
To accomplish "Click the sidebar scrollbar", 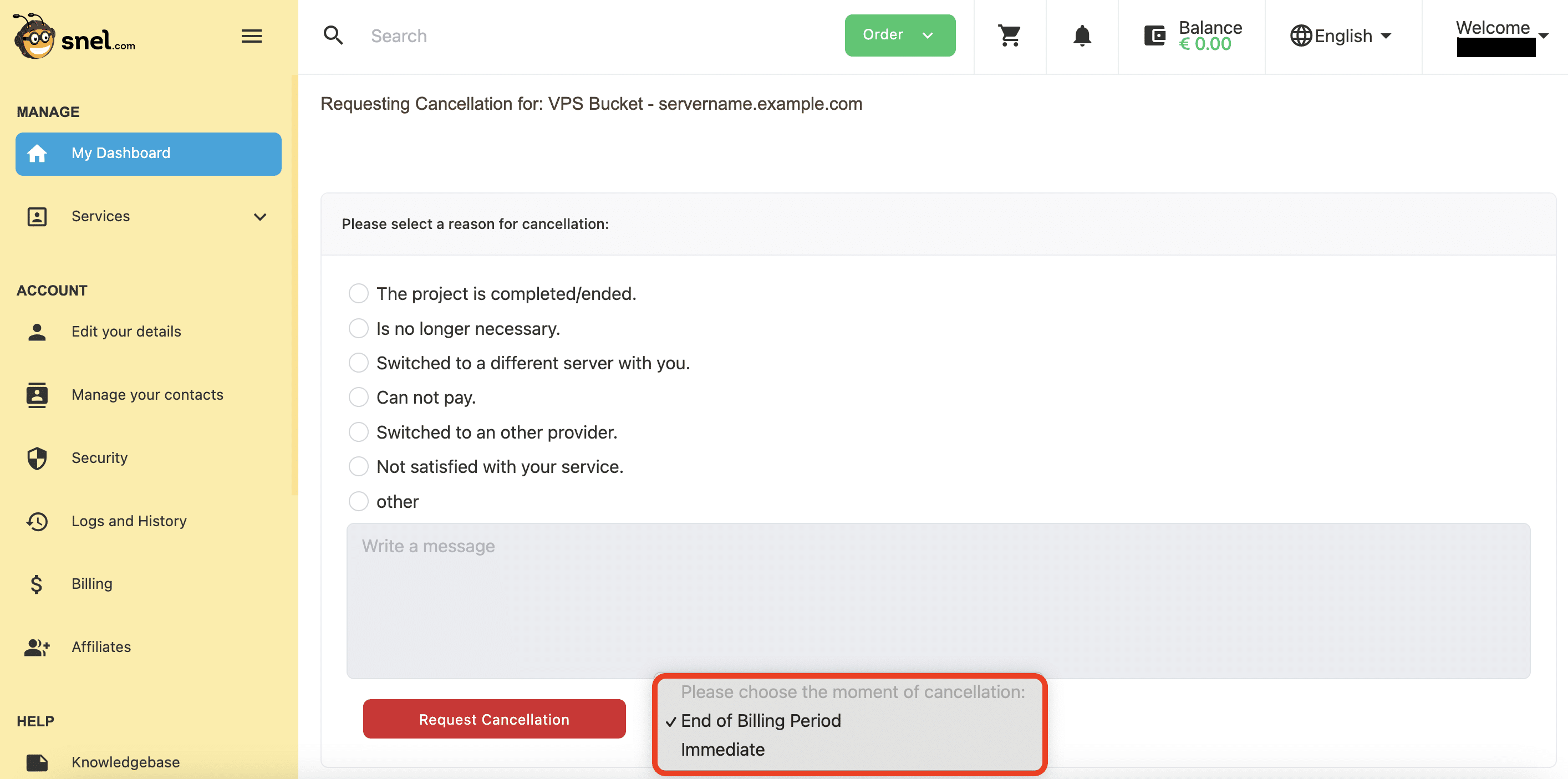I will (294, 285).
